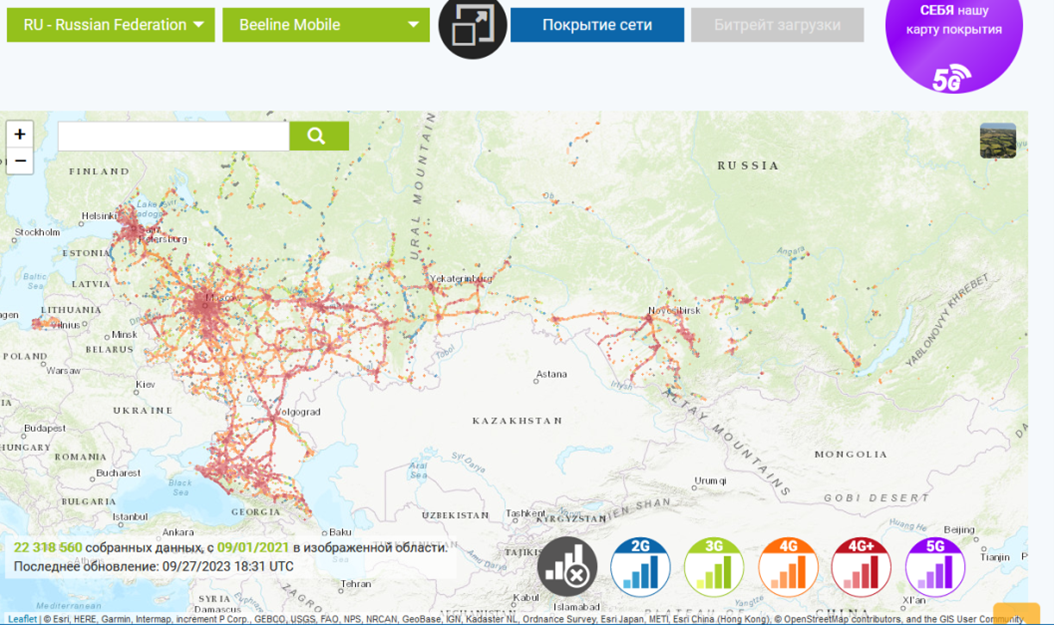Screen dimensions: 1054x625
Task: Zoom in with the plus button
Action: coord(20,134)
